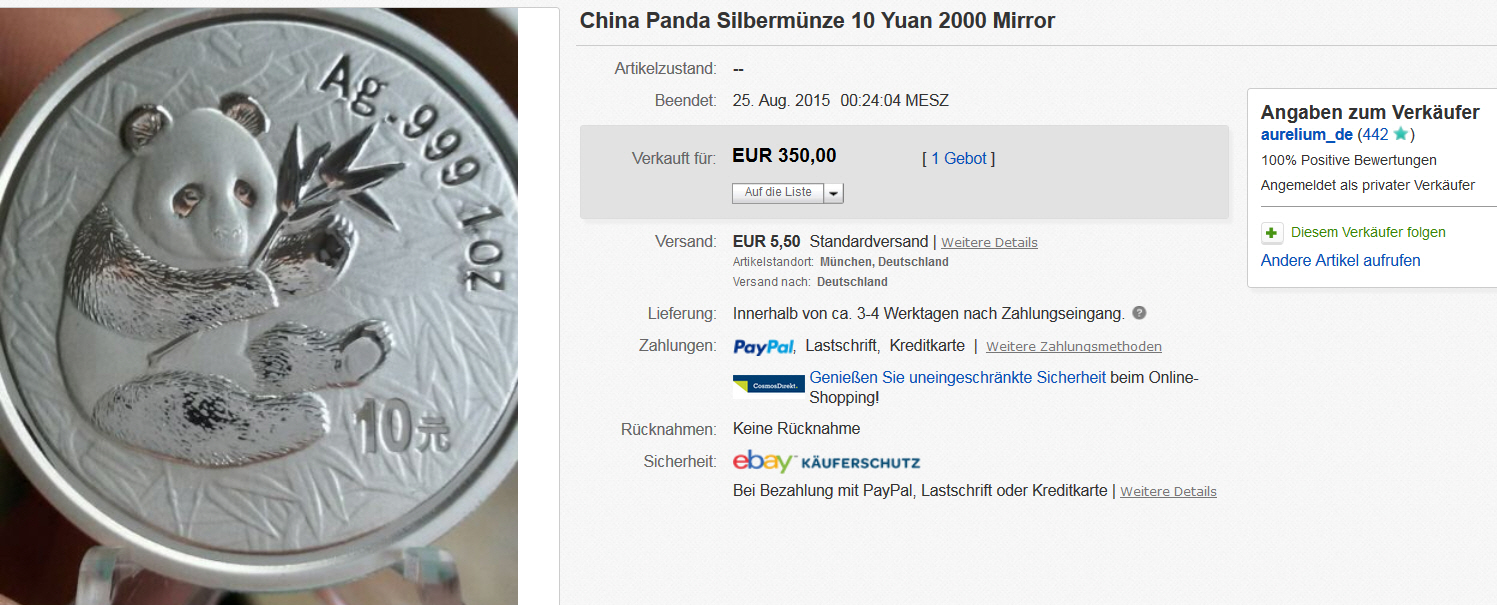Click the Auf die Liste button
1497x605 pixels.
pyautogui.click(x=778, y=193)
